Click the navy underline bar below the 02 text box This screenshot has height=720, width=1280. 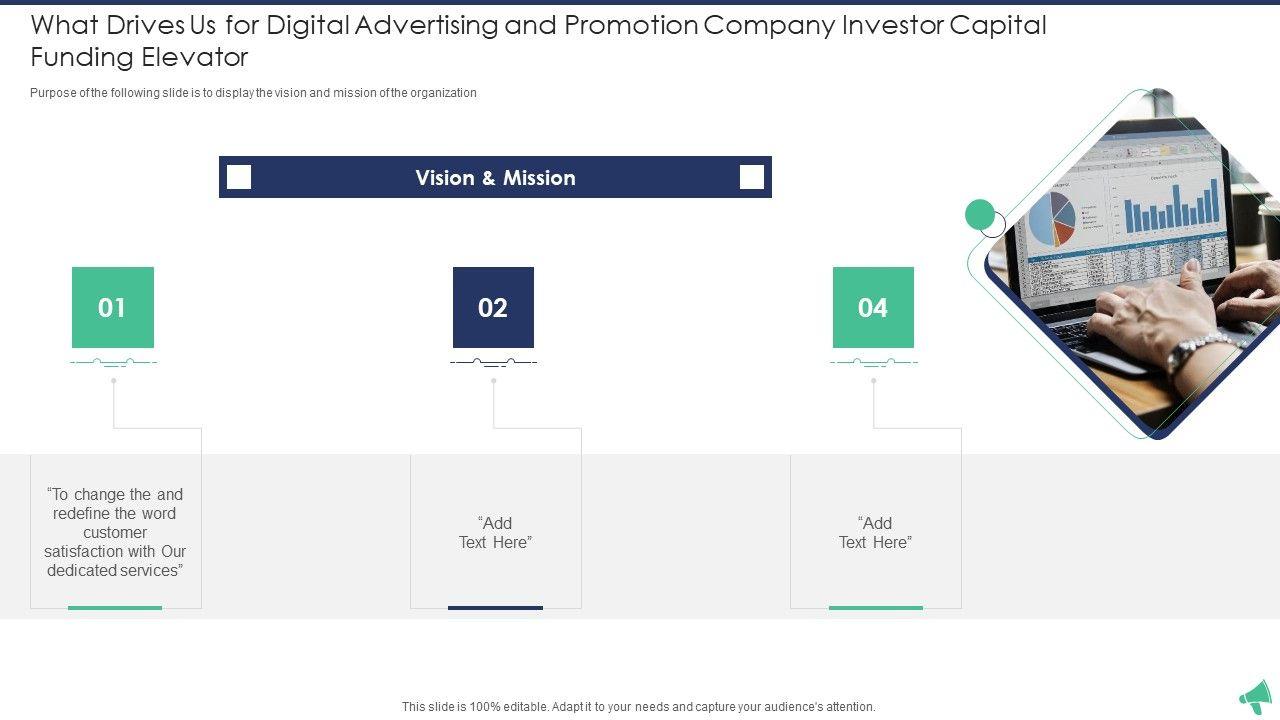(495, 607)
